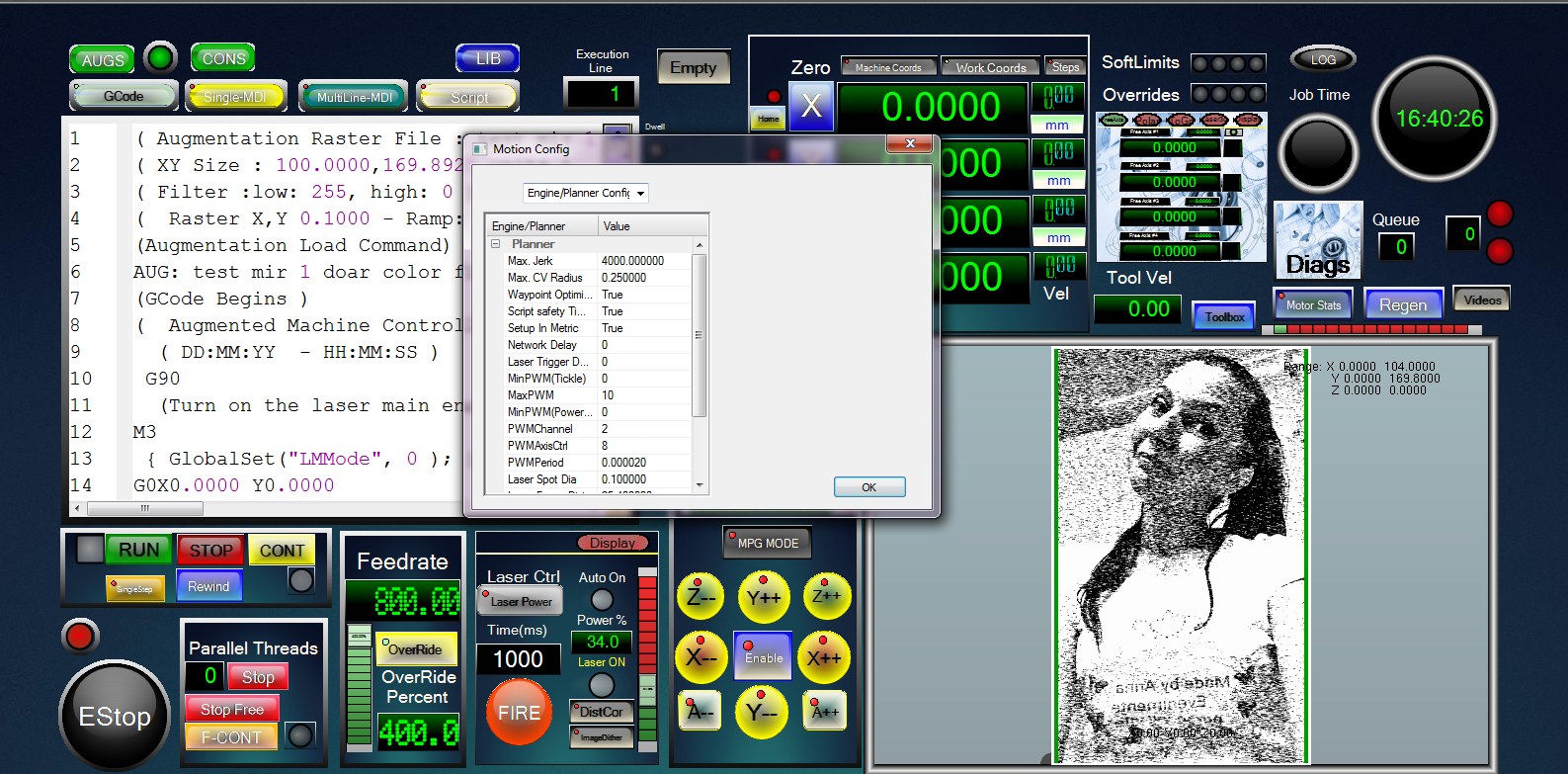Jog the Z axis down with Z--
Viewport: 1568px width, 774px height.
coord(701,596)
